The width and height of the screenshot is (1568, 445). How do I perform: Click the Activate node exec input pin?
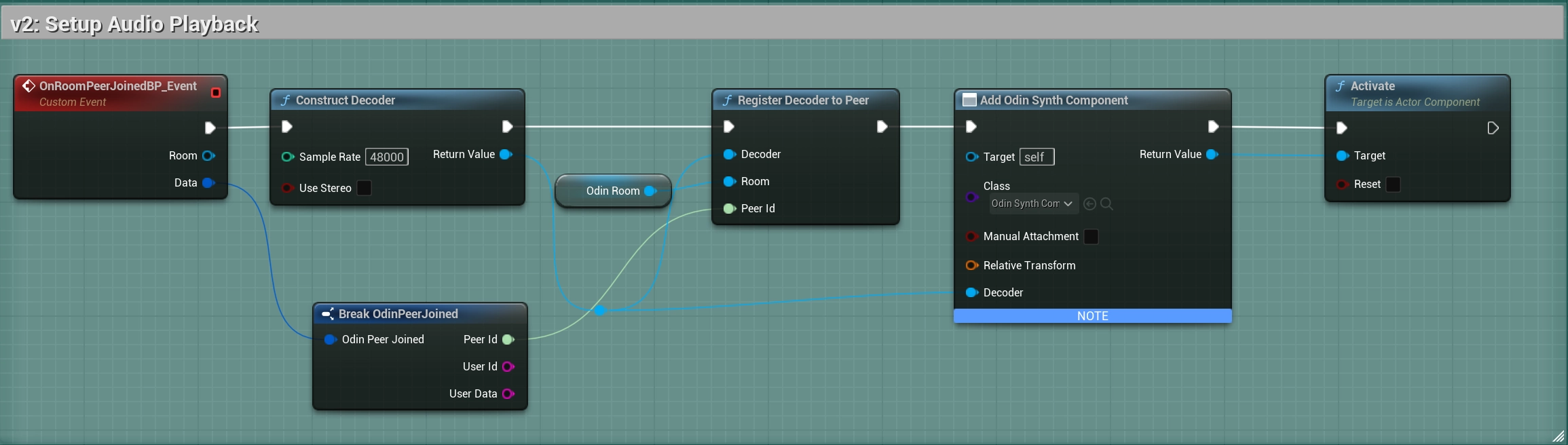(1341, 128)
